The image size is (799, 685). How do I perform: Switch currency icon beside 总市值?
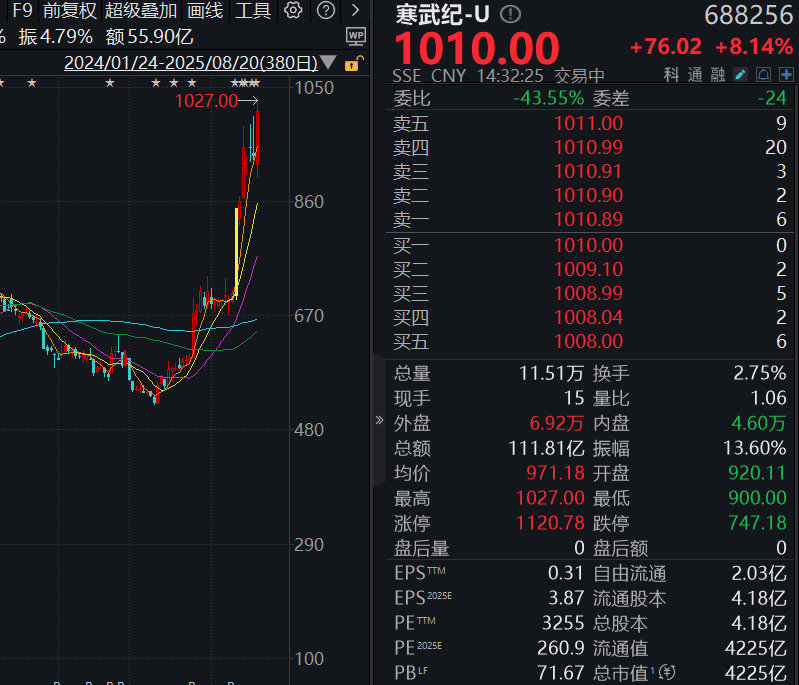click(x=667, y=673)
